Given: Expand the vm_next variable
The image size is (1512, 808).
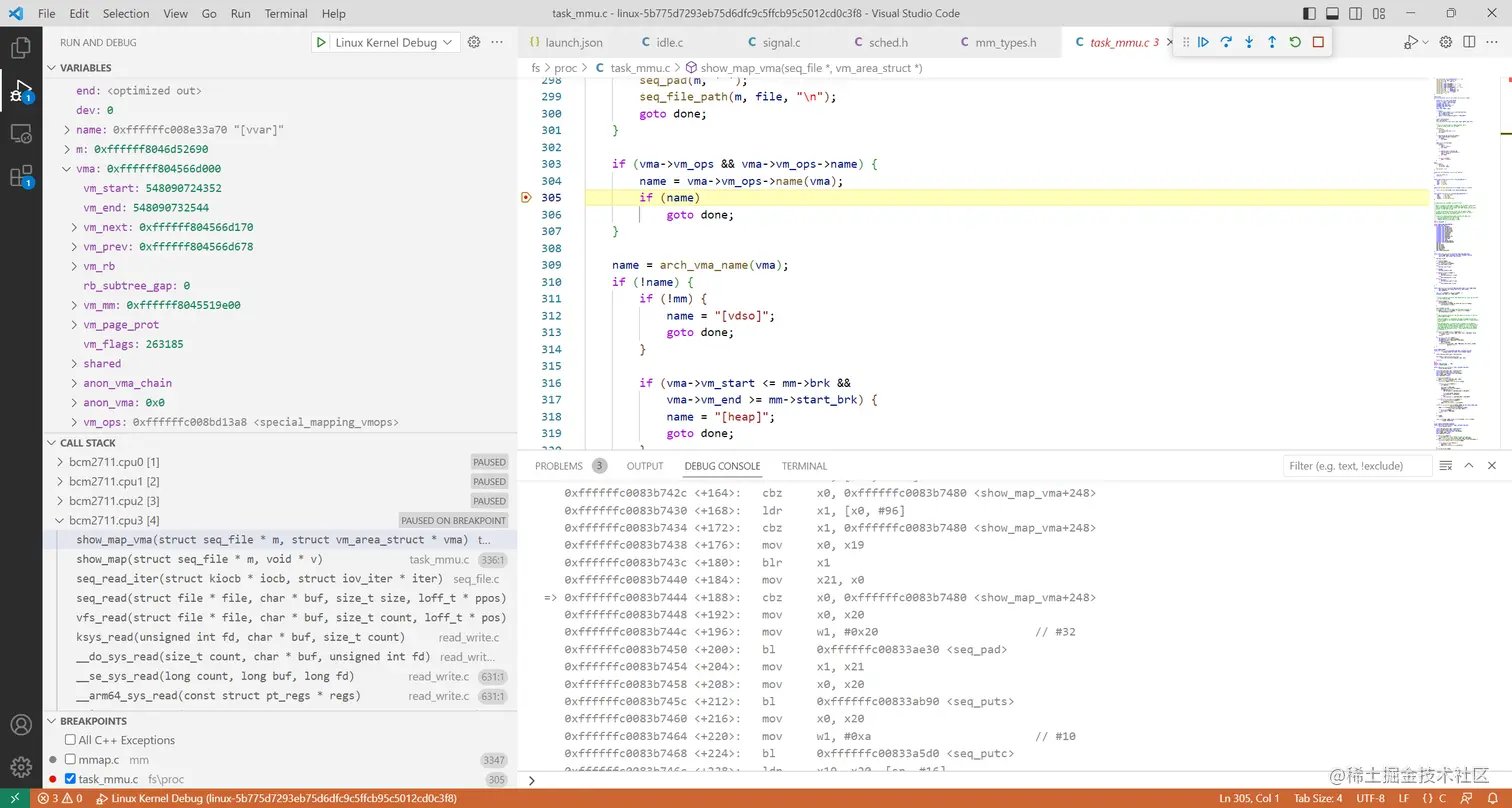Looking at the screenshot, I should pyautogui.click(x=75, y=227).
